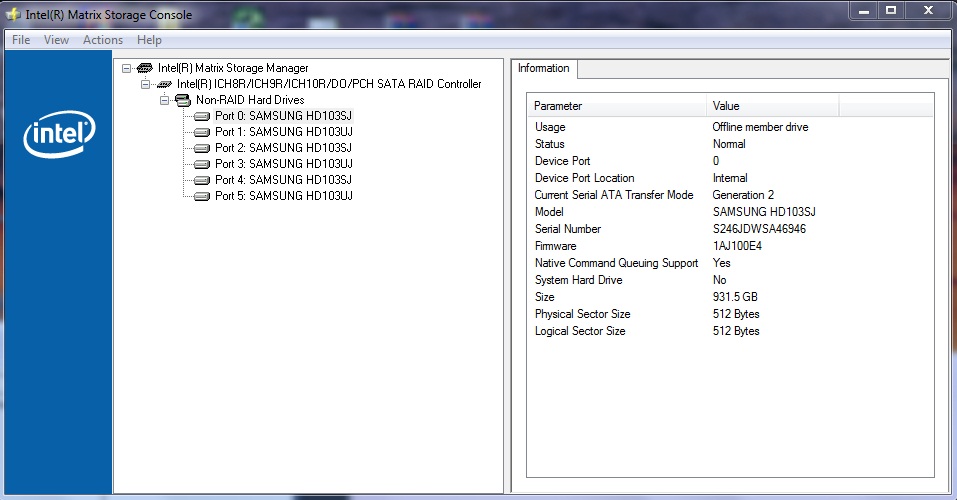
Task: Minimize the Matrix Storage Console window
Action: [x=864, y=11]
